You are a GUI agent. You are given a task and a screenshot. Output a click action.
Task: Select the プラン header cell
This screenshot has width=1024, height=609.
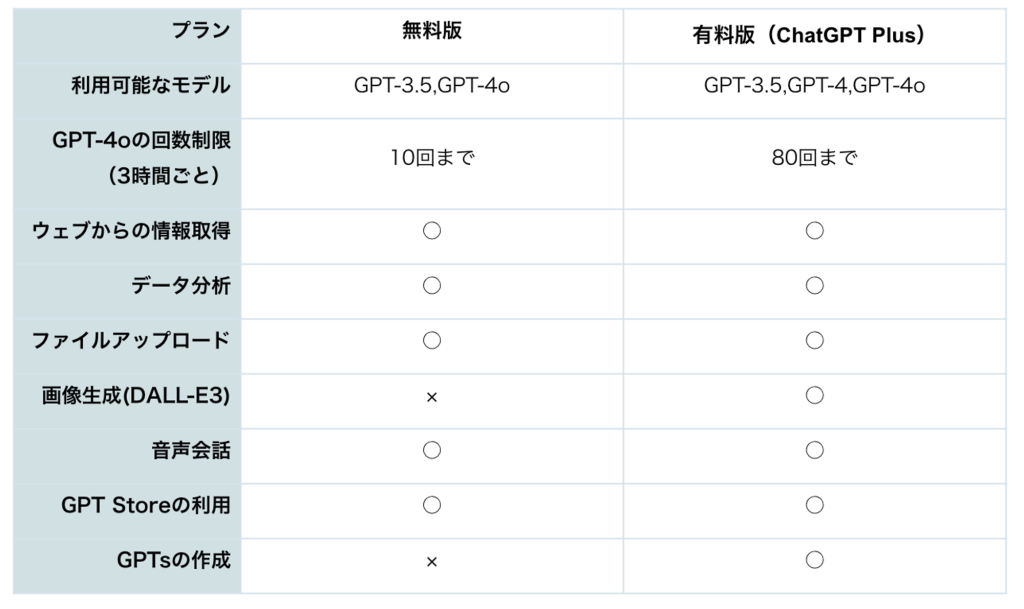click(x=200, y=31)
